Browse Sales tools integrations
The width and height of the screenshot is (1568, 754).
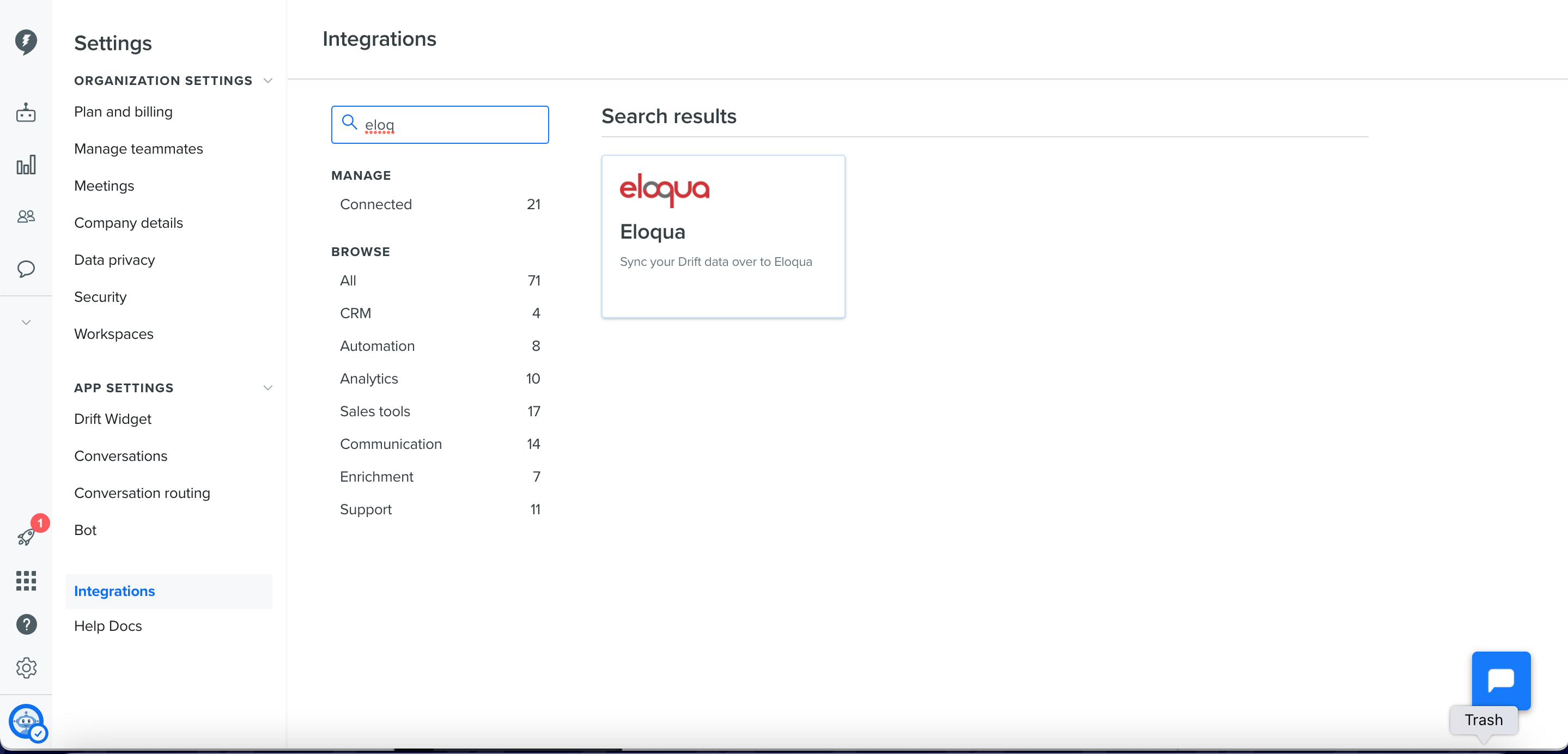(440, 411)
